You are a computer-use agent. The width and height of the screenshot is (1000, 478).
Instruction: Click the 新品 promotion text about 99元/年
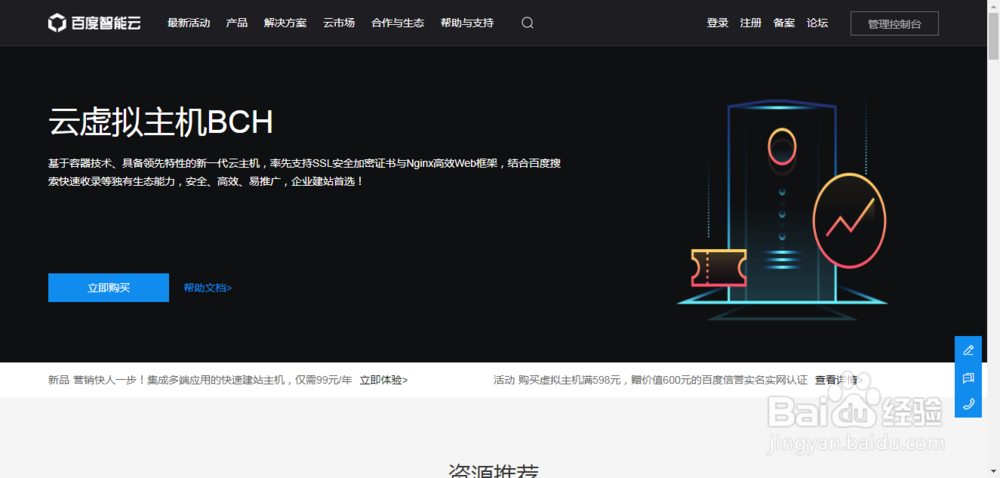(200, 380)
